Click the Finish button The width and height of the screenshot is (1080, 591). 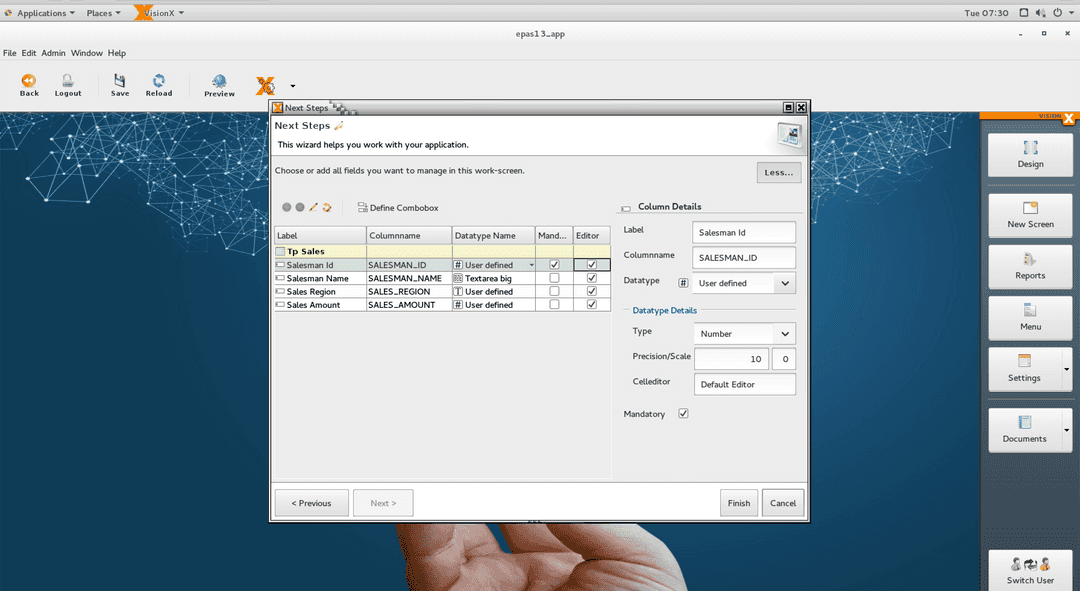pos(739,503)
